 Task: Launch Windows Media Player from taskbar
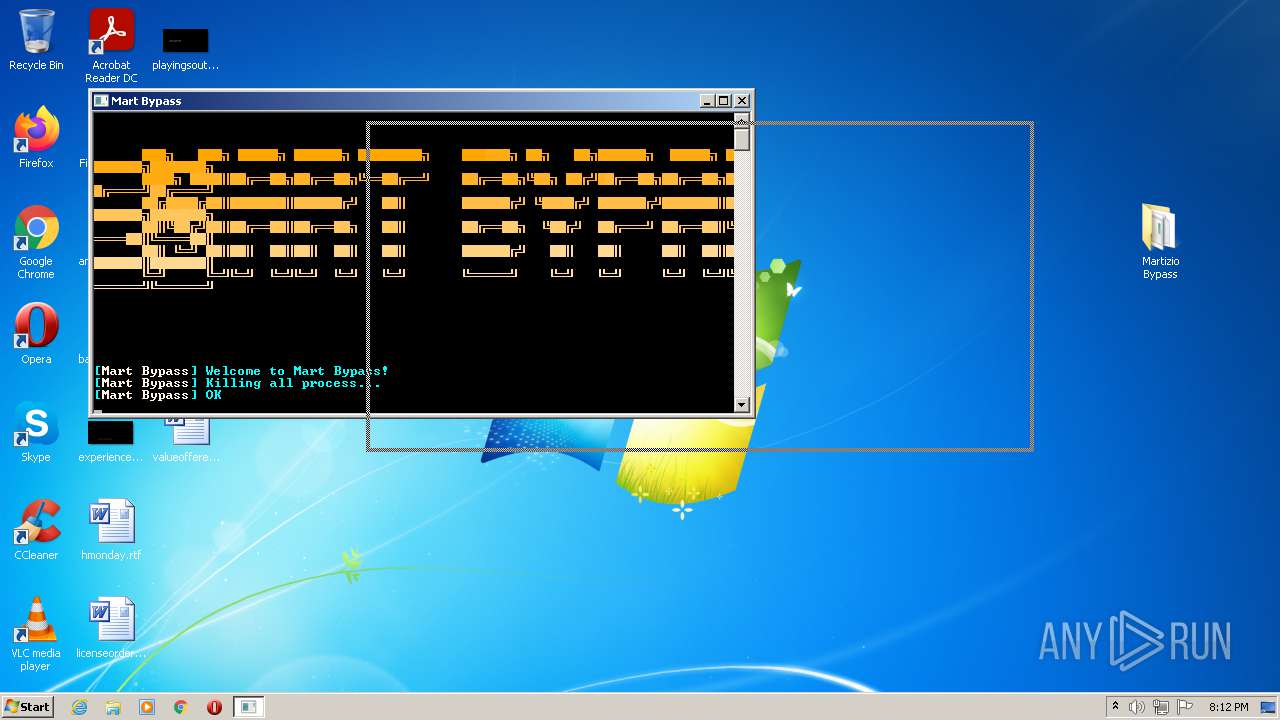(x=147, y=707)
